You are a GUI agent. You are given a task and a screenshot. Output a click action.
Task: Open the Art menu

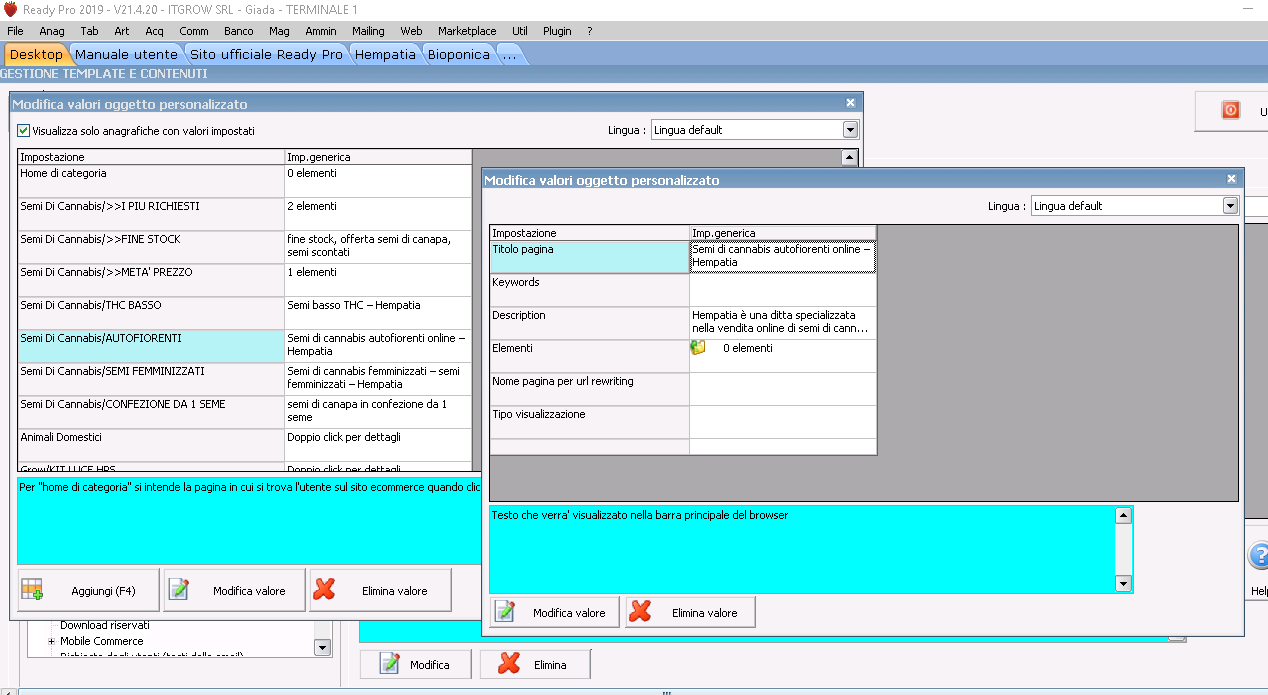pyautogui.click(x=122, y=31)
